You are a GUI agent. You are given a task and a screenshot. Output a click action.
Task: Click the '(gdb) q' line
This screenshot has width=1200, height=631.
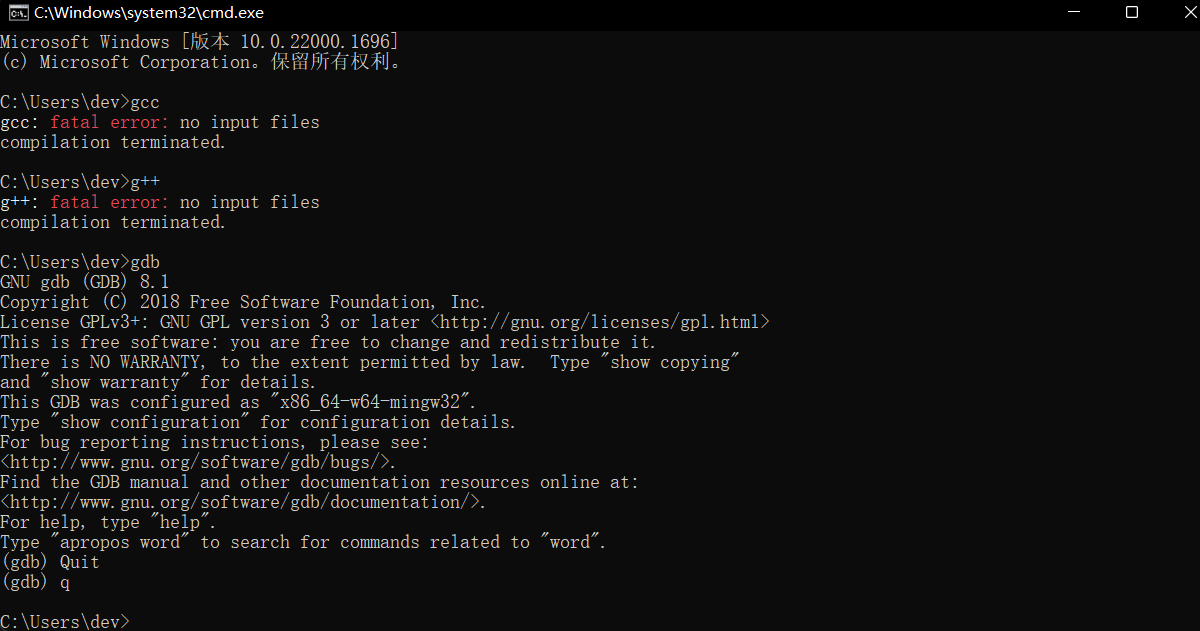tap(35, 582)
